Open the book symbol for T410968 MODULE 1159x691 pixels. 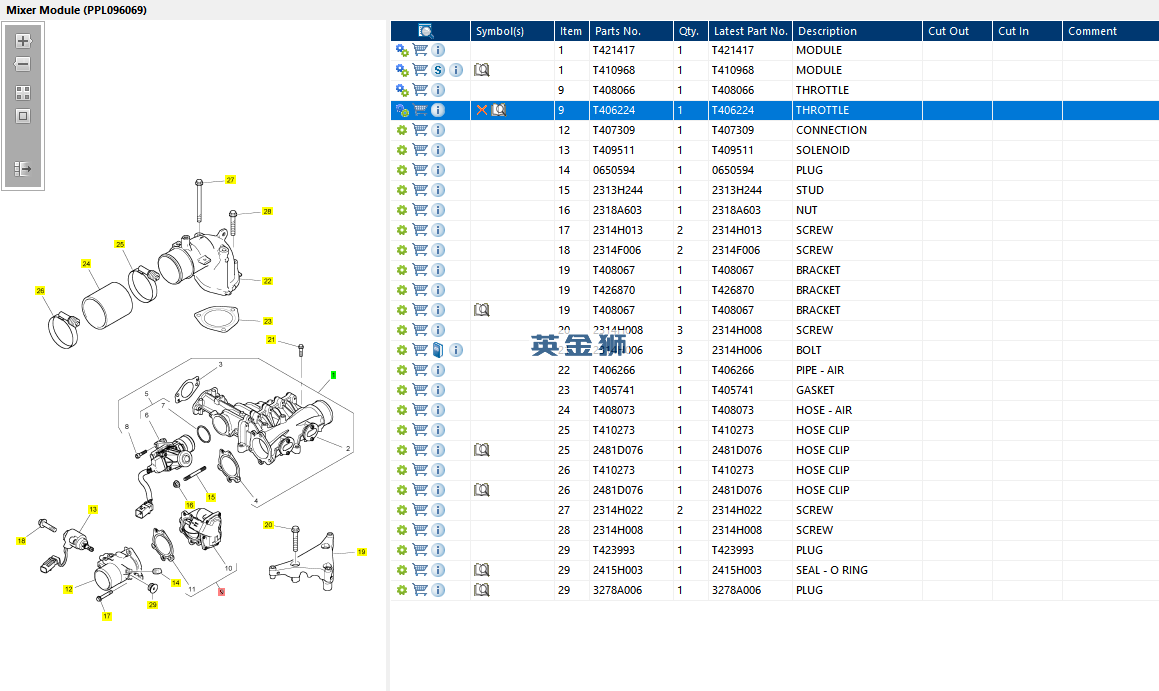click(482, 70)
